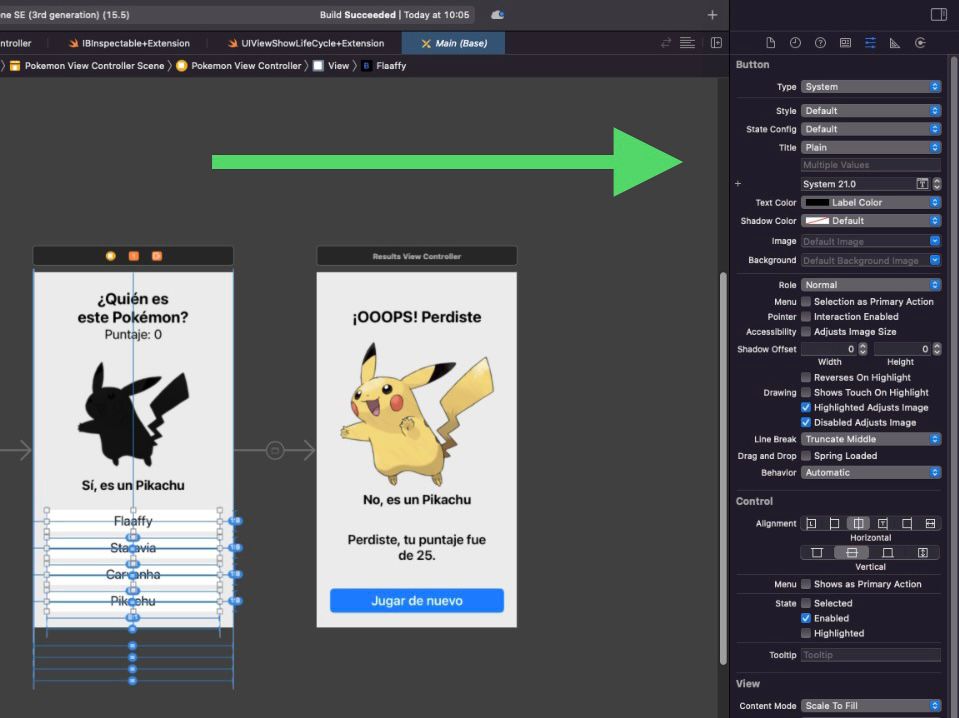Viewport: 959px width, 718px height.
Task: Set vertical alignment to center
Action: click(852, 553)
